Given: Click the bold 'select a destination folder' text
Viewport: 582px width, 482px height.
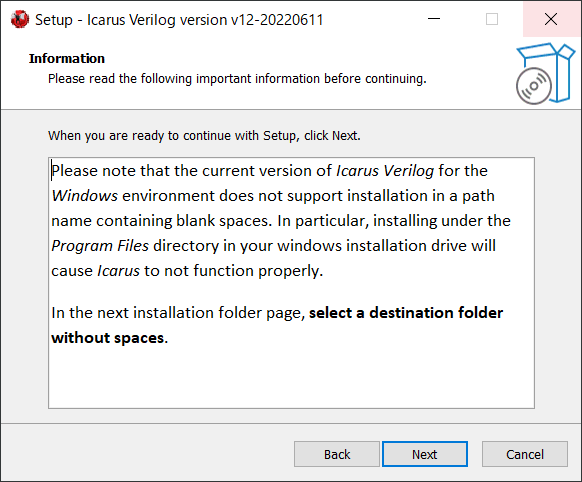Looking at the screenshot, I should click(406, 313).
